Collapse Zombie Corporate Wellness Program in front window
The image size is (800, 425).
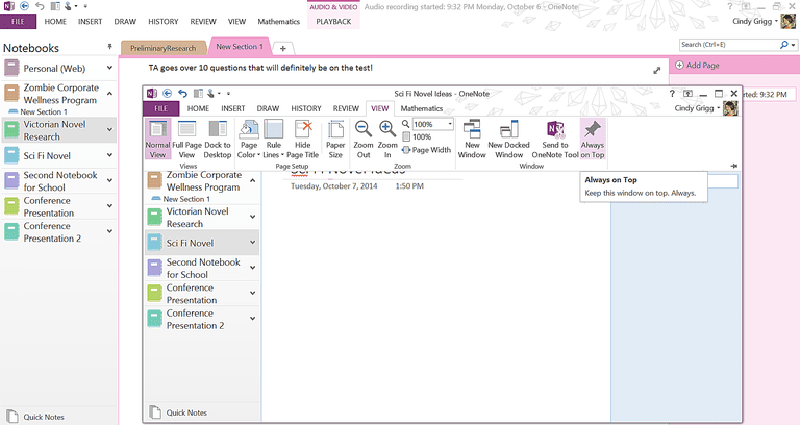pos(253,181)
